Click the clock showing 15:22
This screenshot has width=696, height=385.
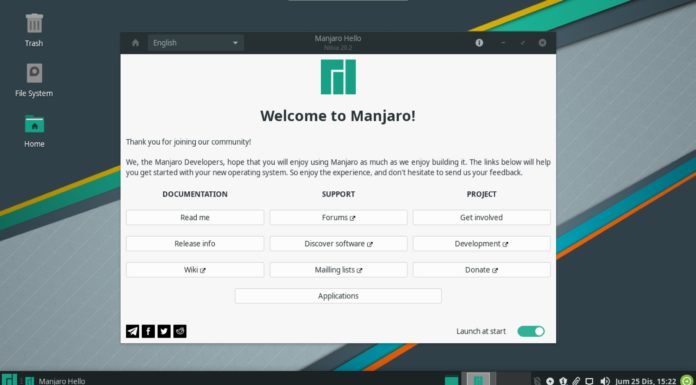coord(646,381)
